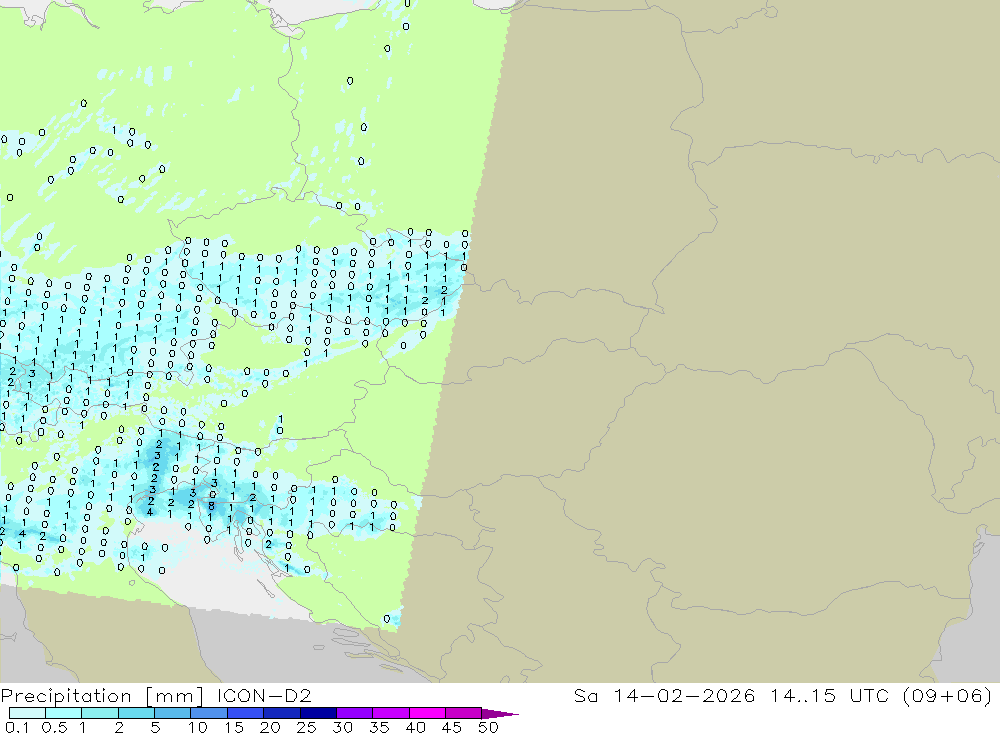Click the '30' legend scale label

[x=342, y=727]
